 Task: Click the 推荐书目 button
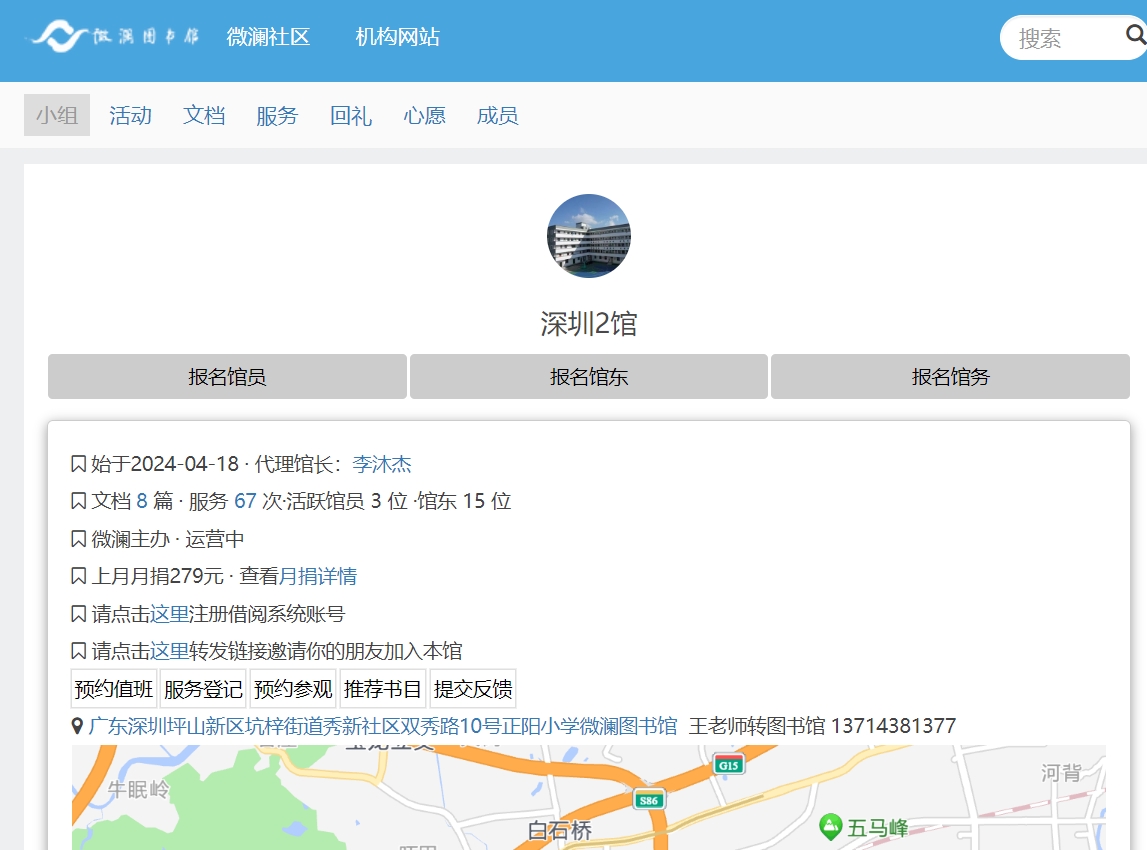[383, 689]
